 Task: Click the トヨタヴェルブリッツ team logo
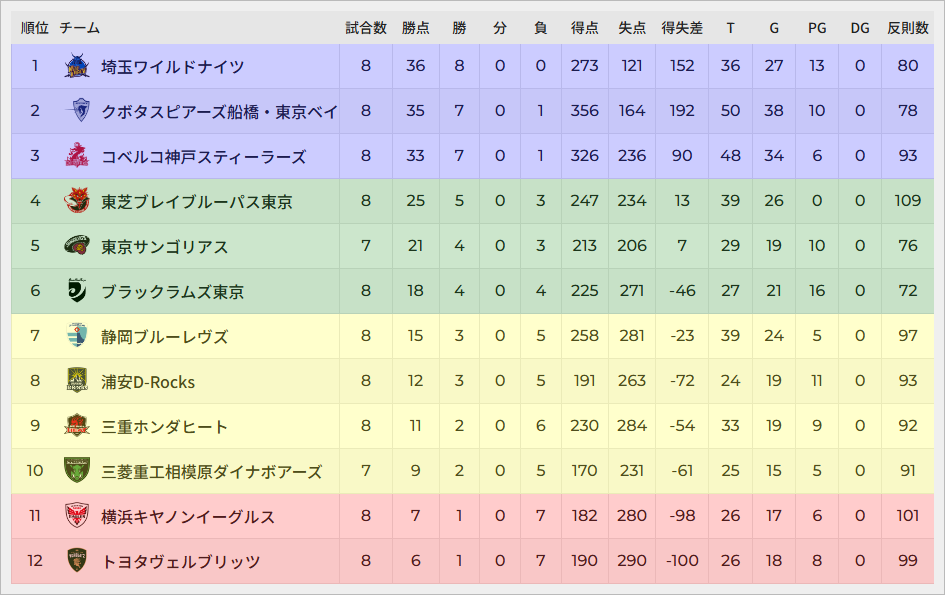(77, 561)
